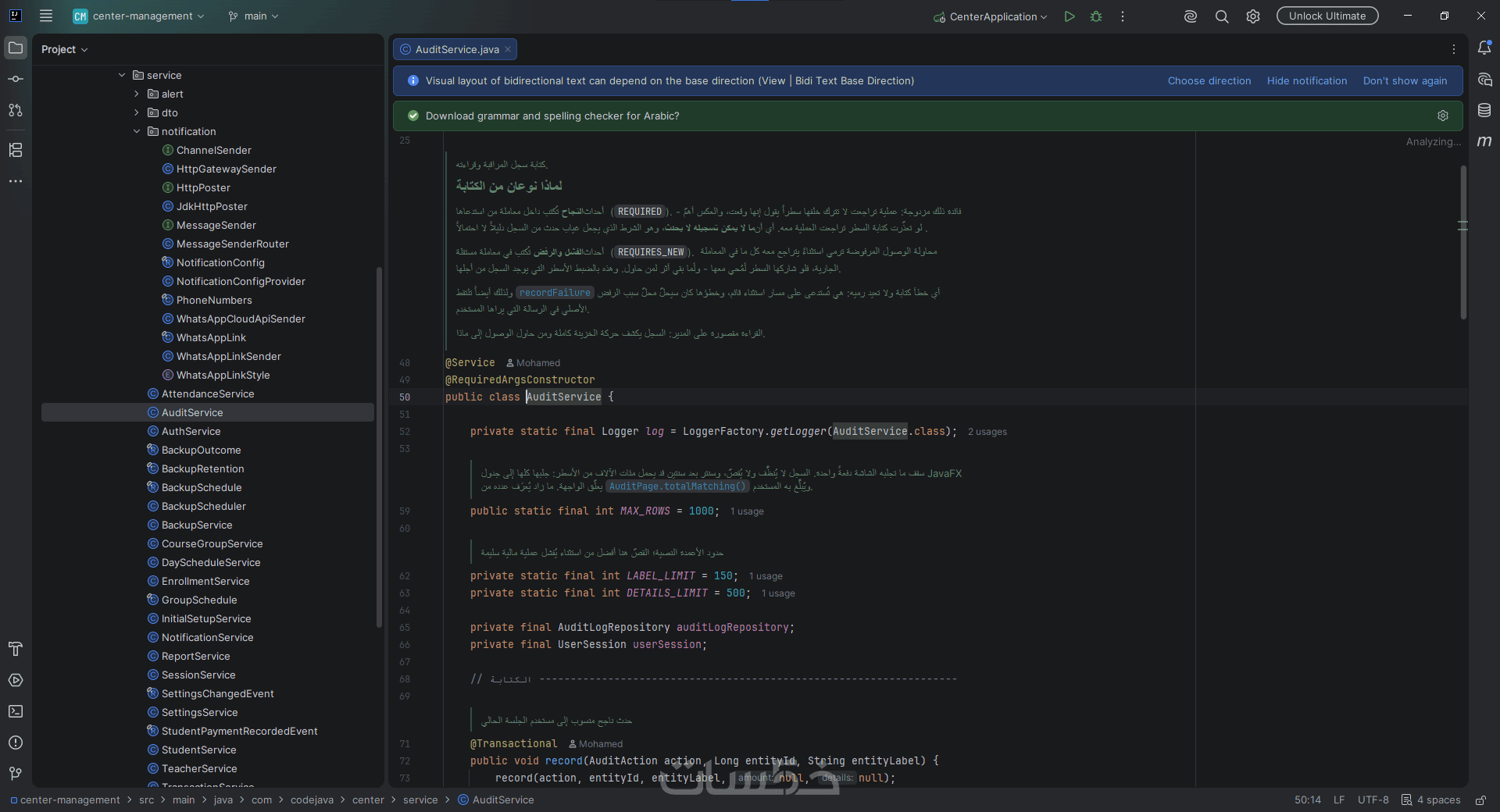The height and width of the screenshot is (812, 1500).
Task: Debug CenterApplication with the bug icon
Action: [x=1096, y=16]
